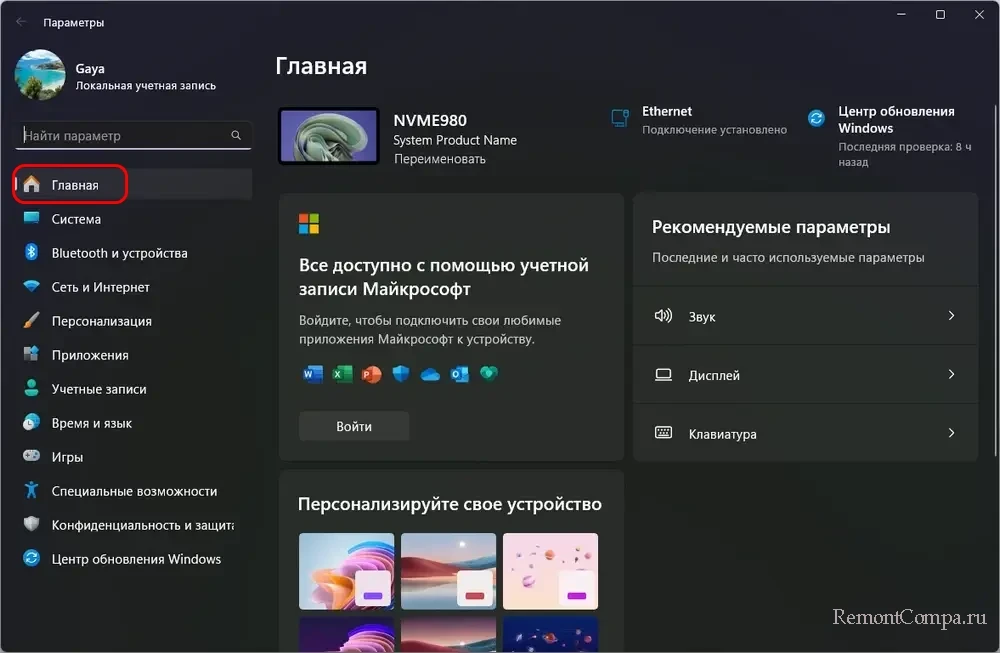Click the Ethernet network icon
Screen dimensions: 1000x653
point(620,119)
